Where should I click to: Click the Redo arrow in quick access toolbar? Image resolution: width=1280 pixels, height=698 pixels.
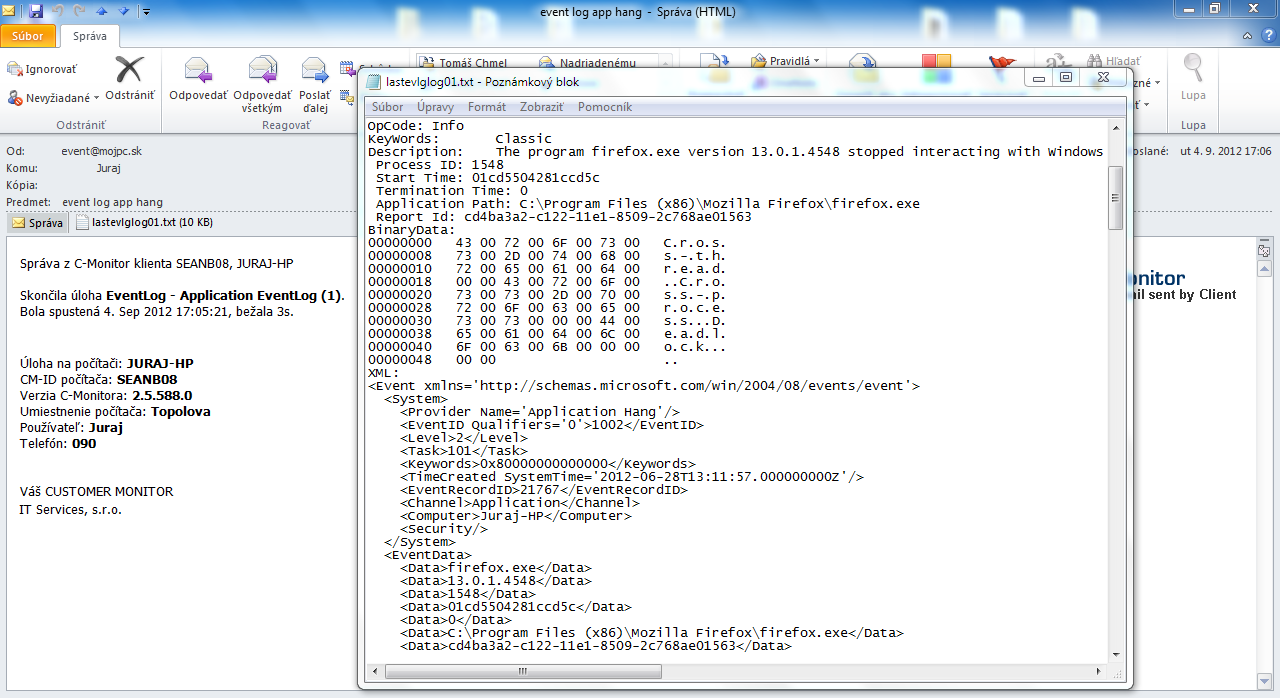78,10
